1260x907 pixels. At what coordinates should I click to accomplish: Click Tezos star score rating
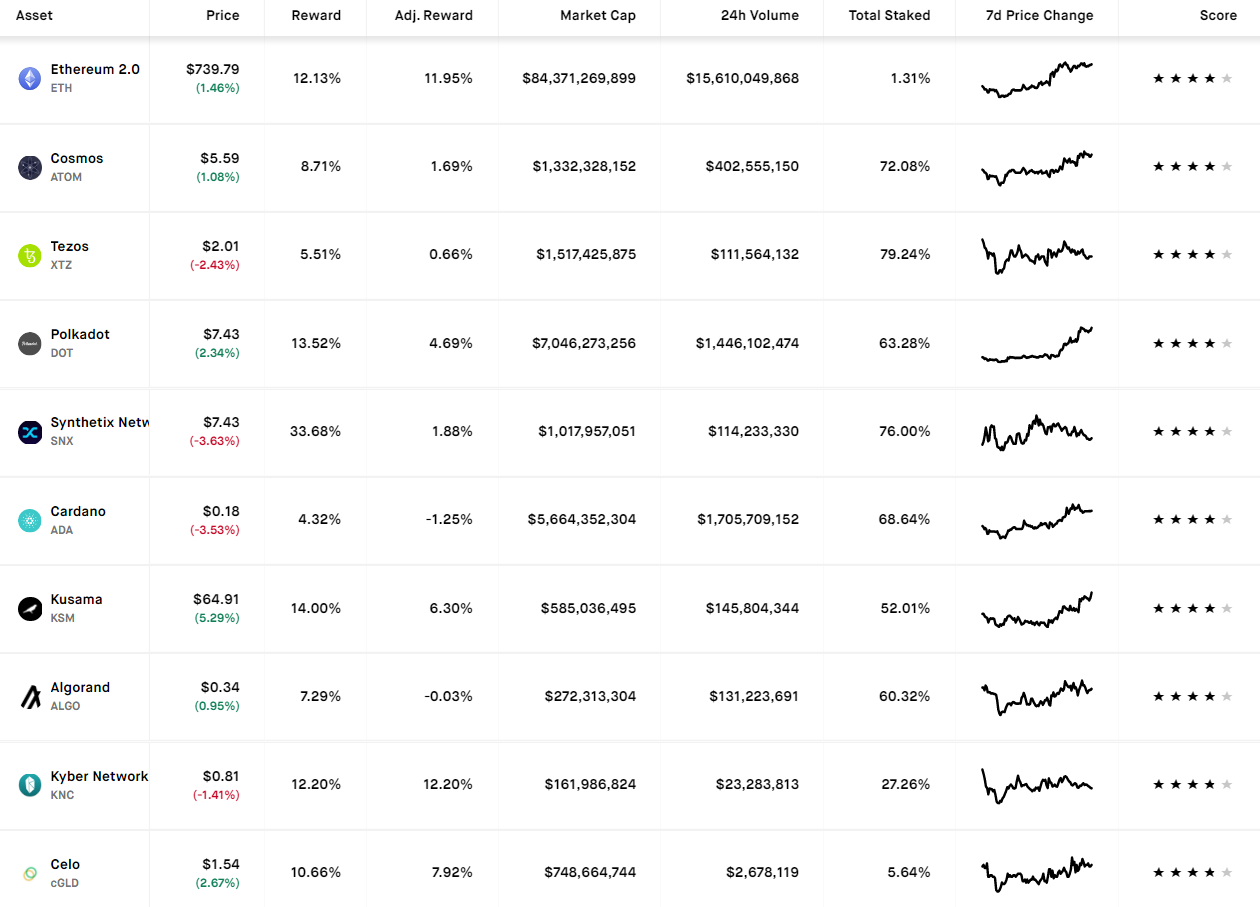[1192, 255]
